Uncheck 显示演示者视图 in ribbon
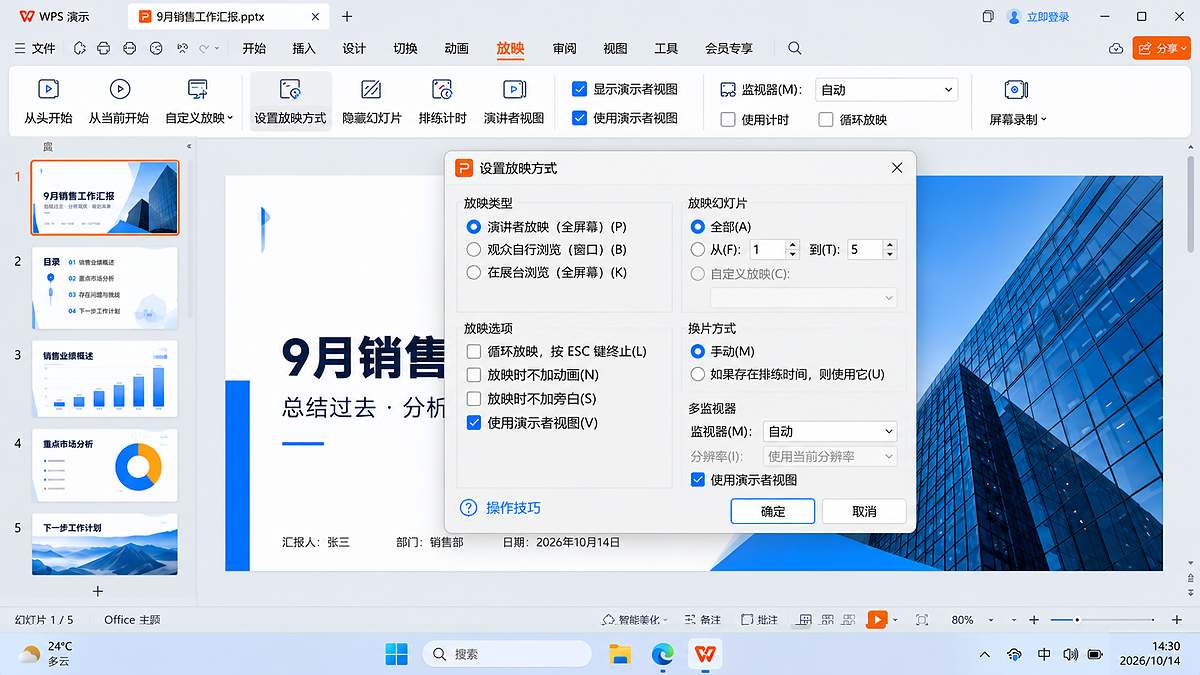Image resolution: width=1200 pixels, height=675 pixels. [x=579, y=89]
